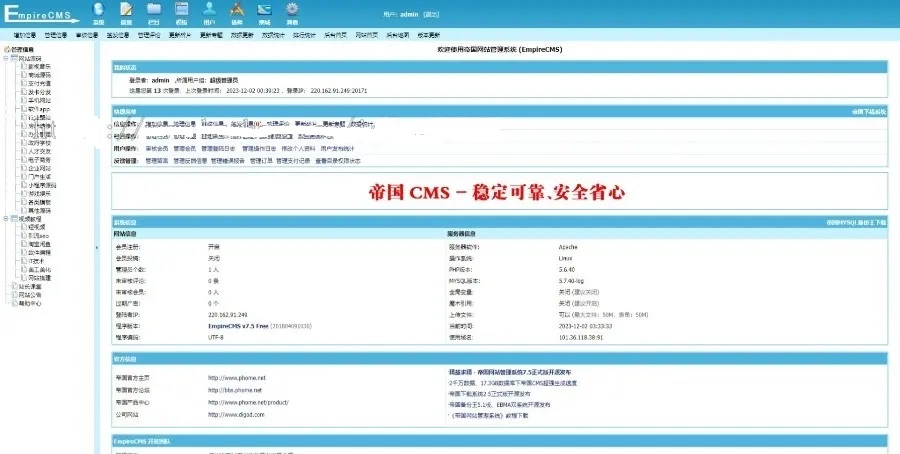Click the 其他 (Other) gear icon
The width and height of the screenshot is (900, 454).
291,12
